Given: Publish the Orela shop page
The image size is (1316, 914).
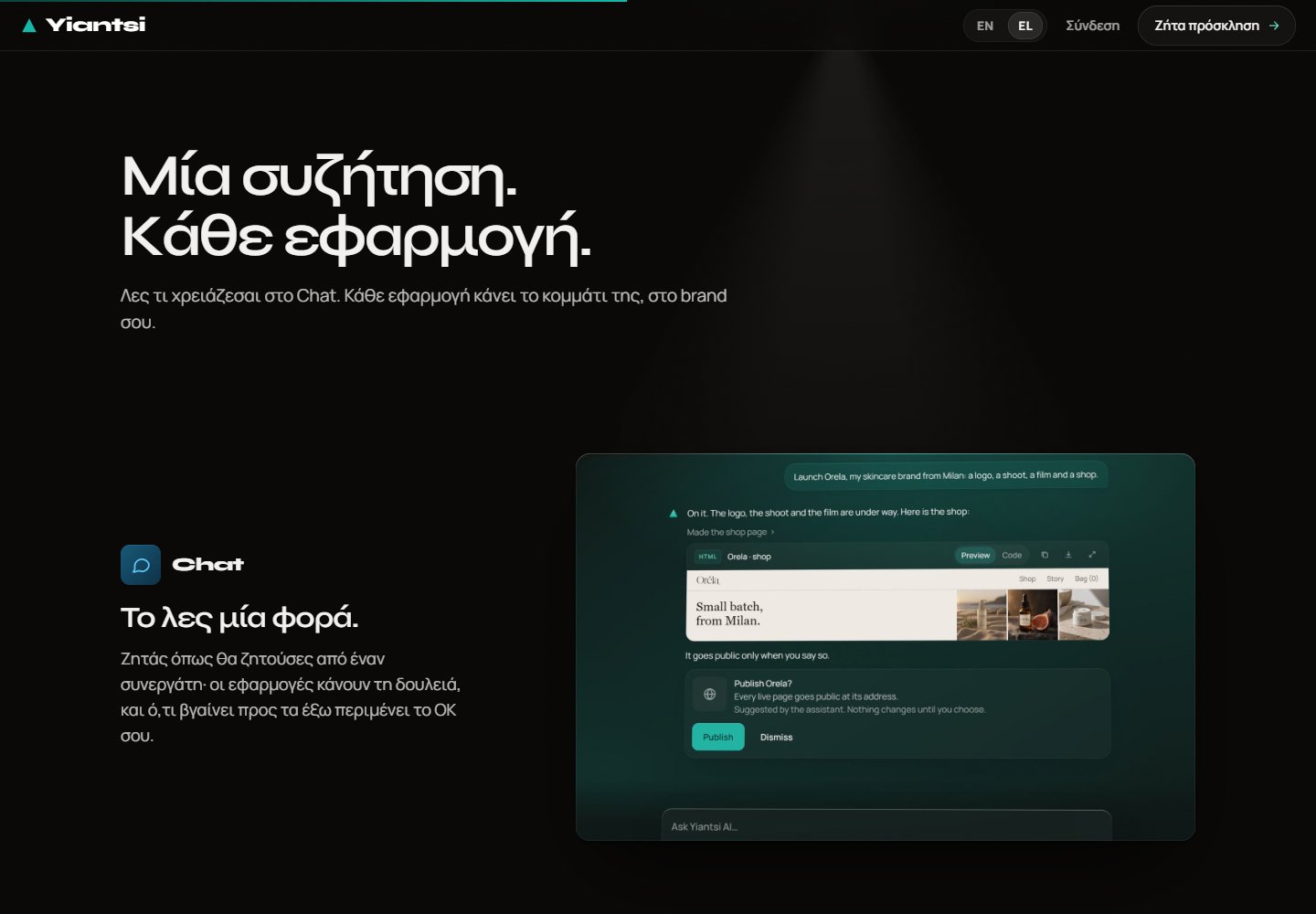Looking at the screenshot, I should pyautogui.click(x=718, y=737).
